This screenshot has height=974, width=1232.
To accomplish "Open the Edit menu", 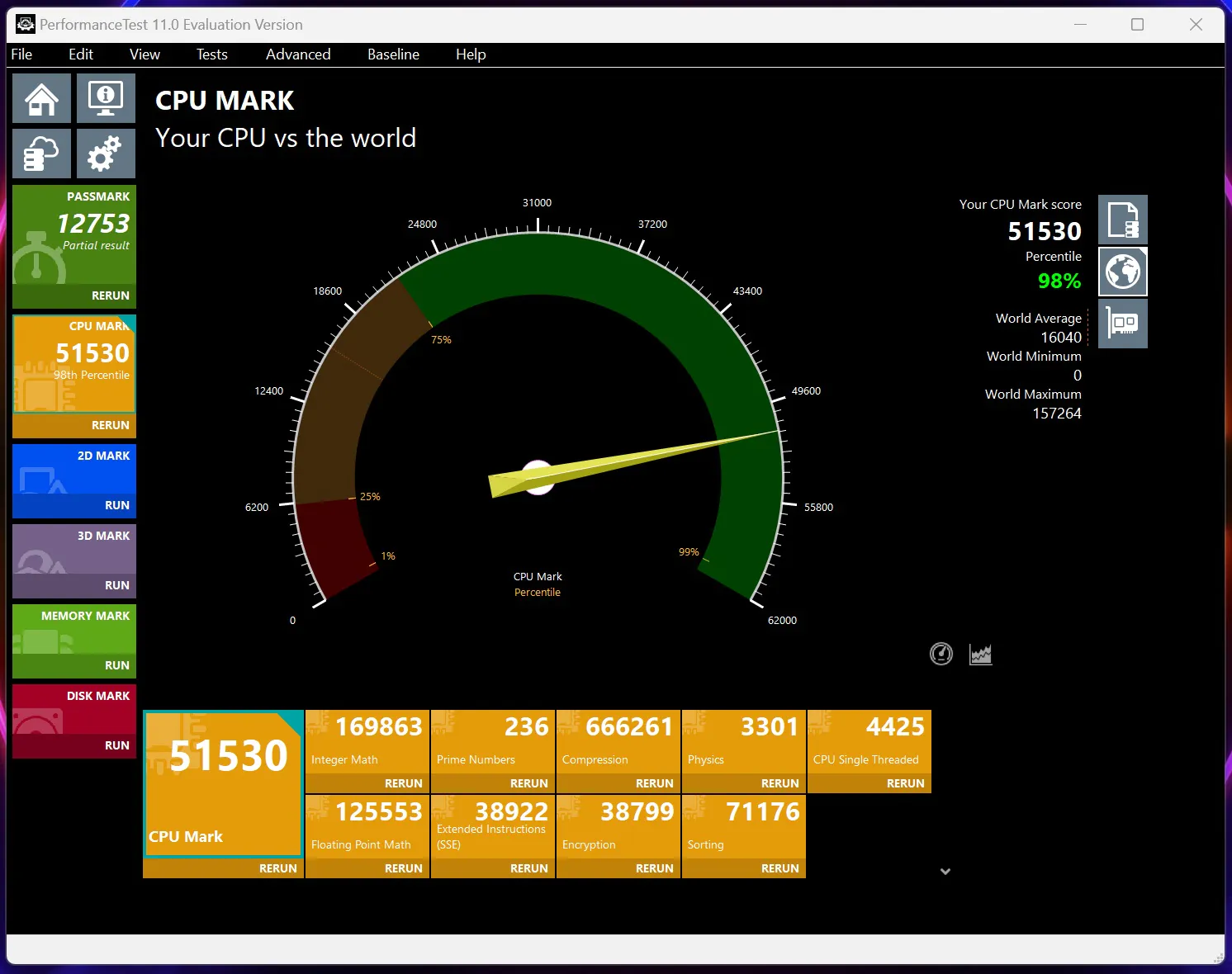I will pyautogui.click(x=81, y=54).
